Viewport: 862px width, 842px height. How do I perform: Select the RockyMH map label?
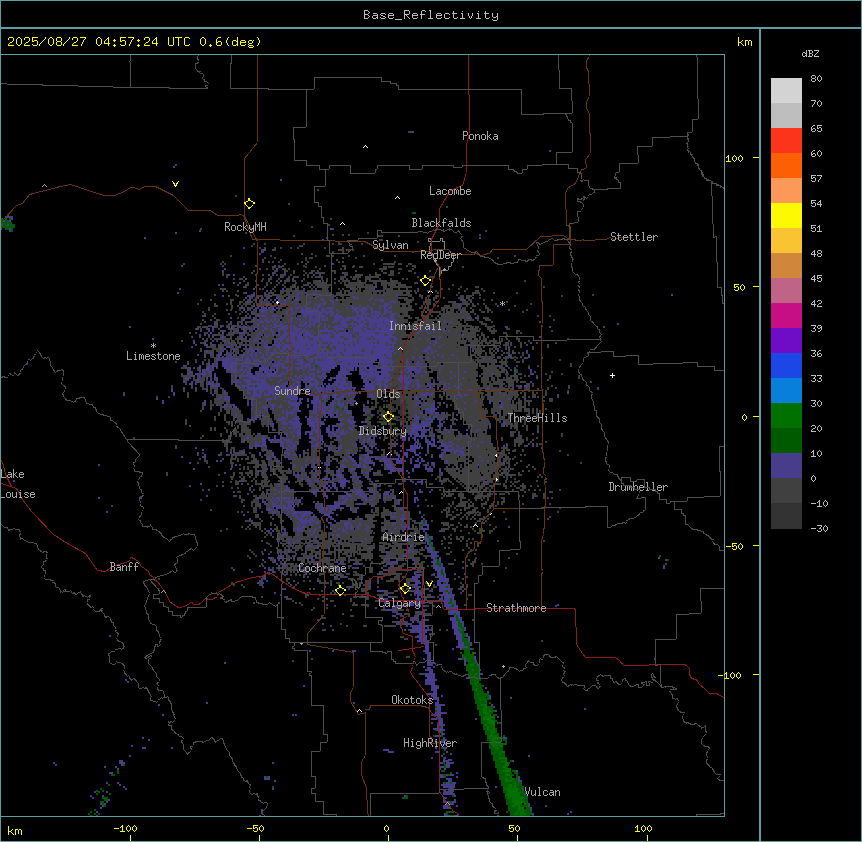coord(245,227)
